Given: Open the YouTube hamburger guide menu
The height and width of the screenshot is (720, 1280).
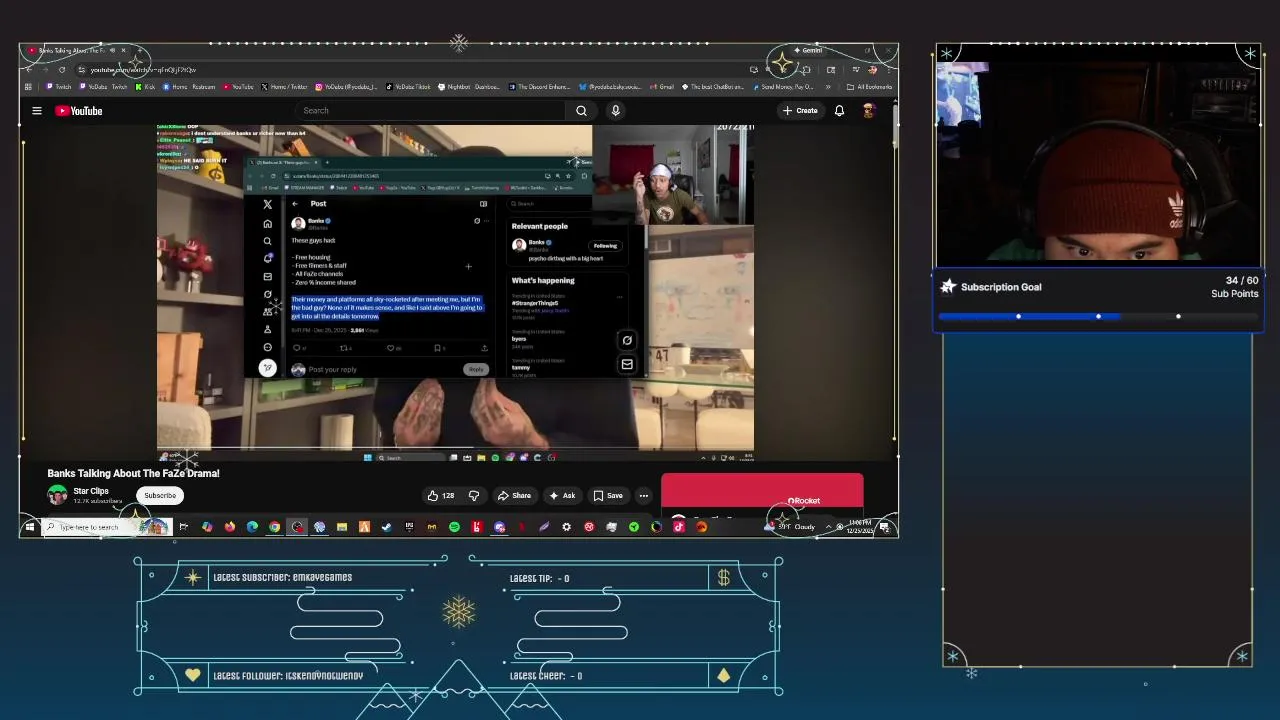Looking at the screenshot, I should [37, 111].
